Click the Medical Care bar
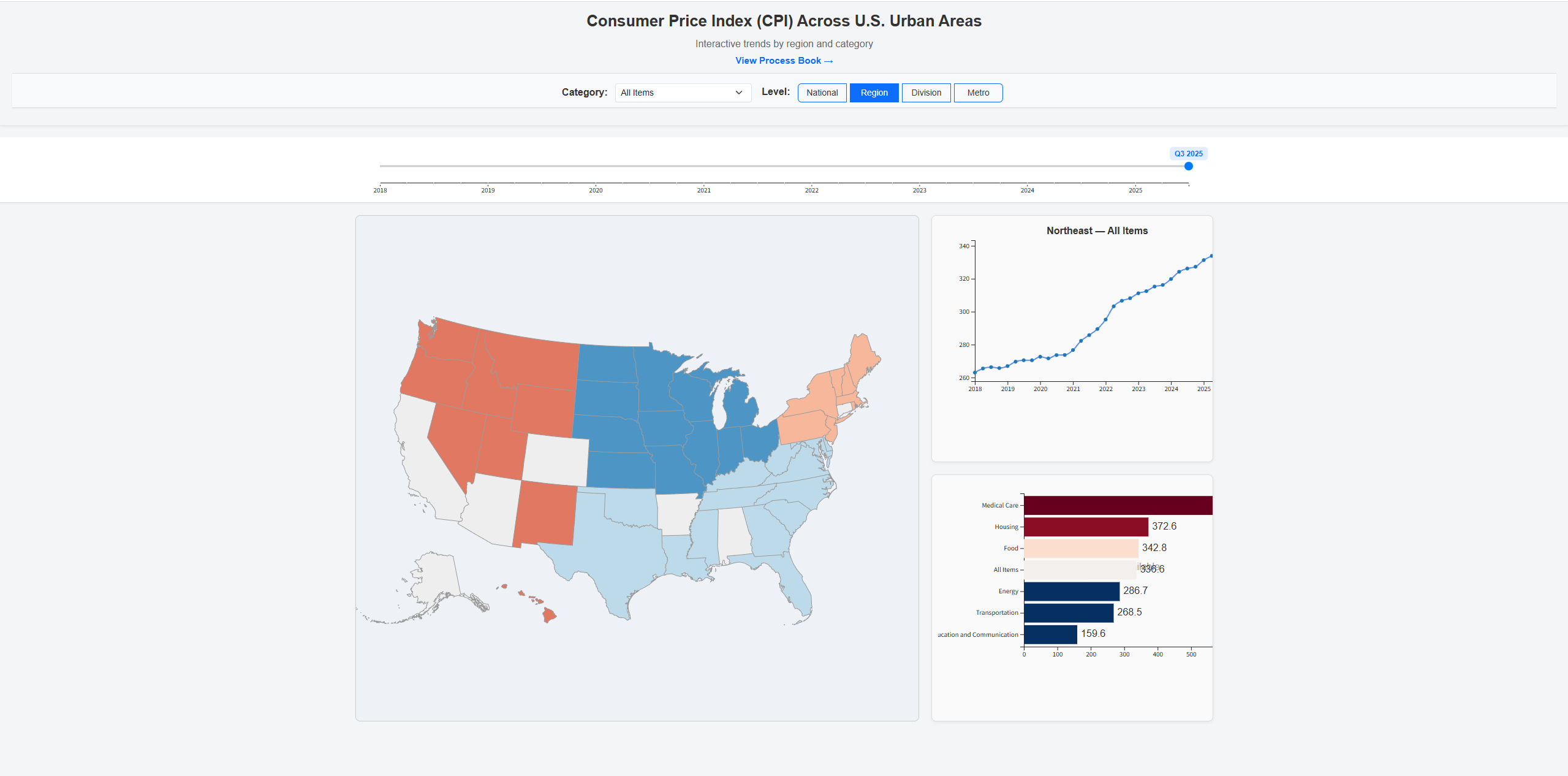The image size is (1568, 776). tap(1118, 506)
